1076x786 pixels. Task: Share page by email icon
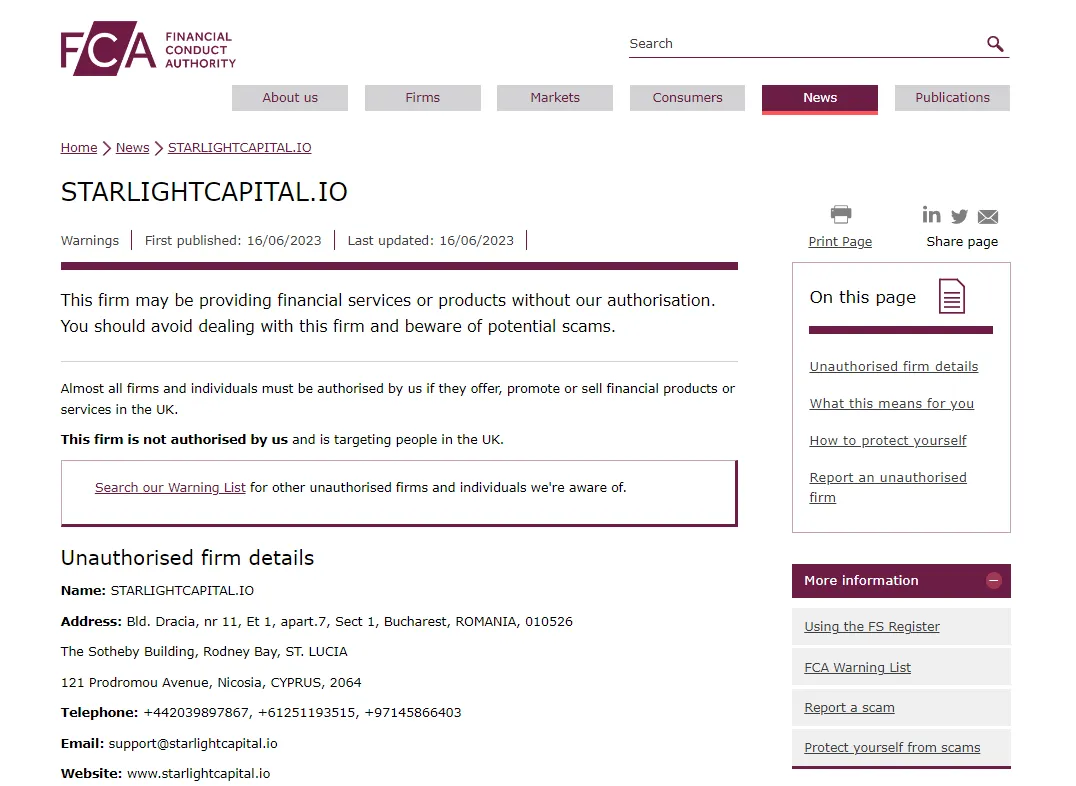(x=987, y=217)
